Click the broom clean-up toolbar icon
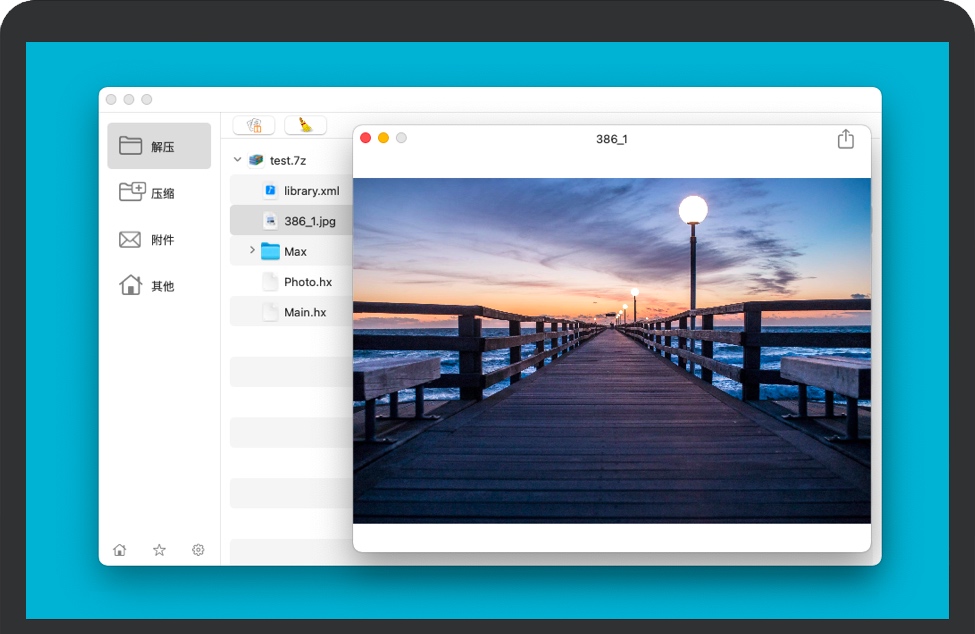Viewport: 975px width, 634px height. [305, 125]
